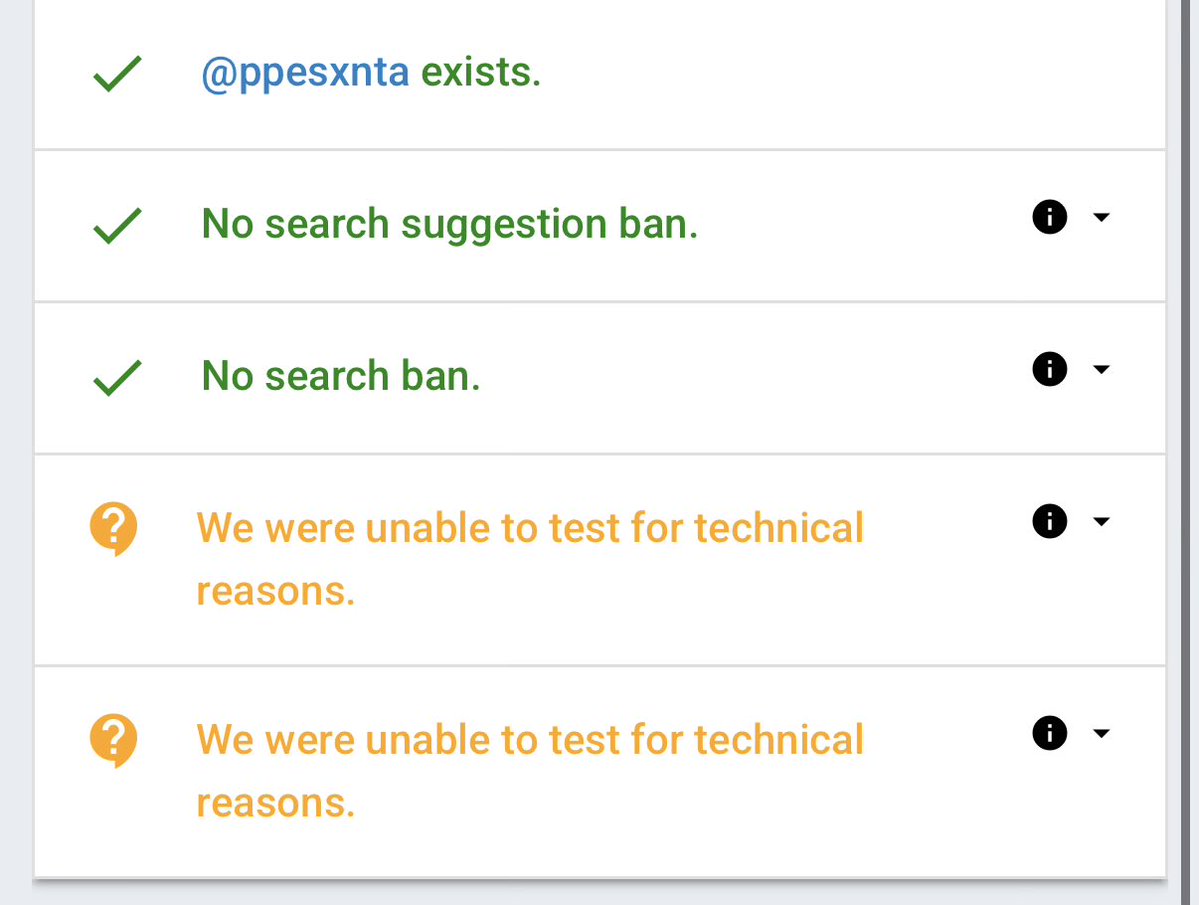
Task: Click the word "exists." after the username
Action: click(x=480, y=74)
